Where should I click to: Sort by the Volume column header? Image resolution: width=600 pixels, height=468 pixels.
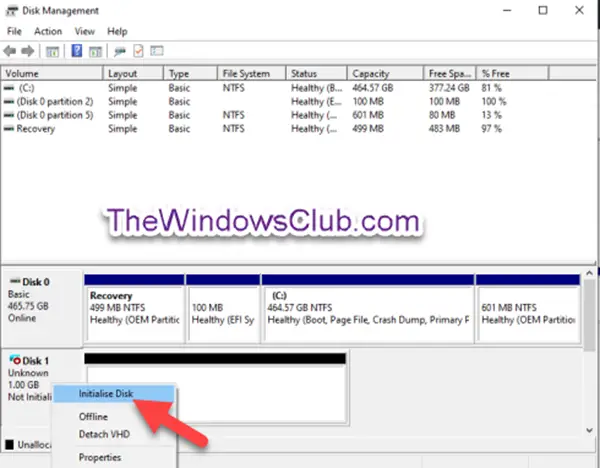pyautogui.click(x=52, y=73)
